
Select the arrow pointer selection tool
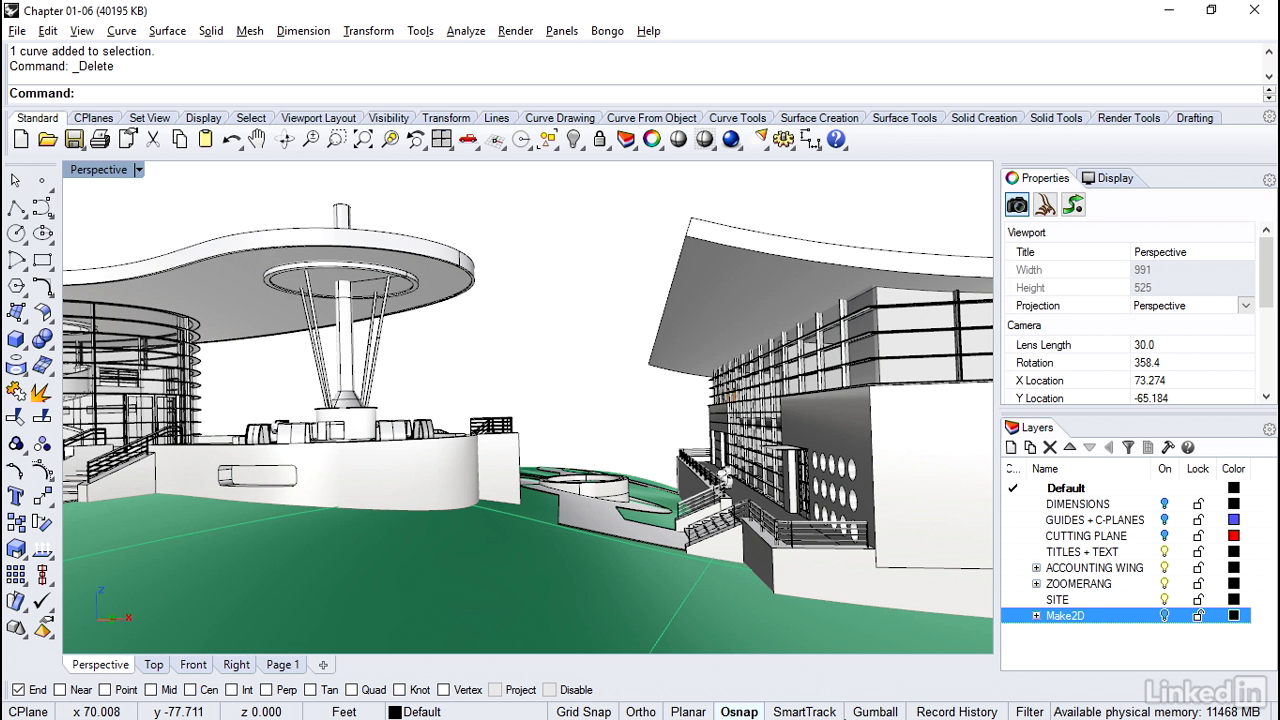16,180
